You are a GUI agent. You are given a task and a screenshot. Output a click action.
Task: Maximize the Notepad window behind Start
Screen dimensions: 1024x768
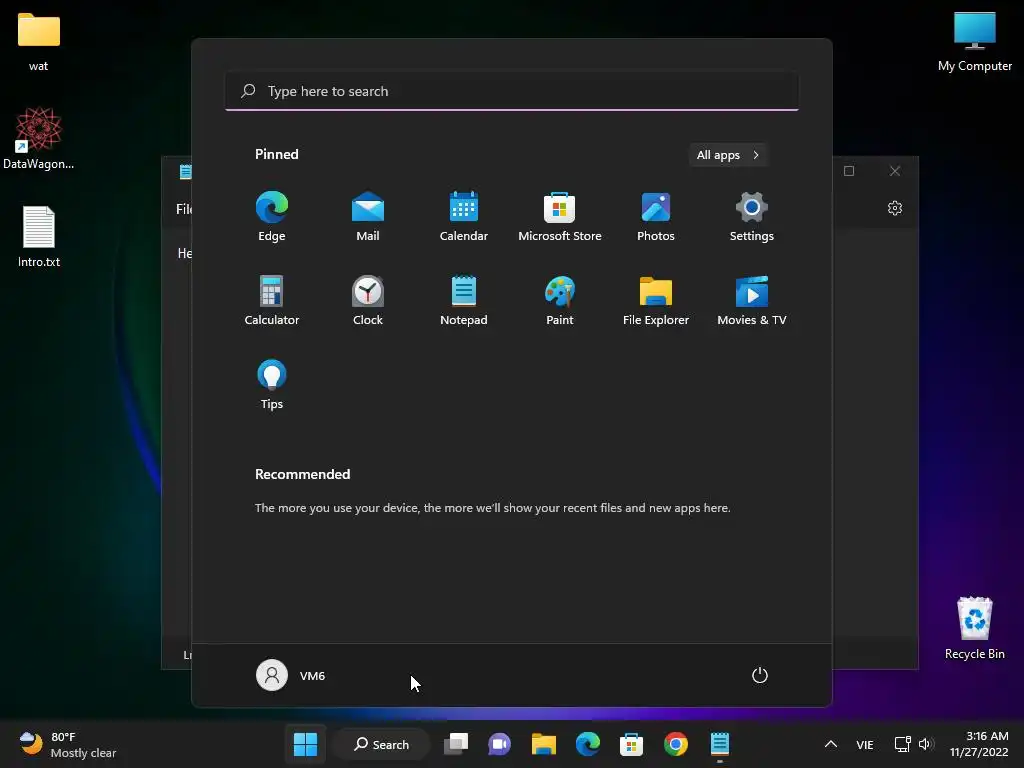(849, 170)
